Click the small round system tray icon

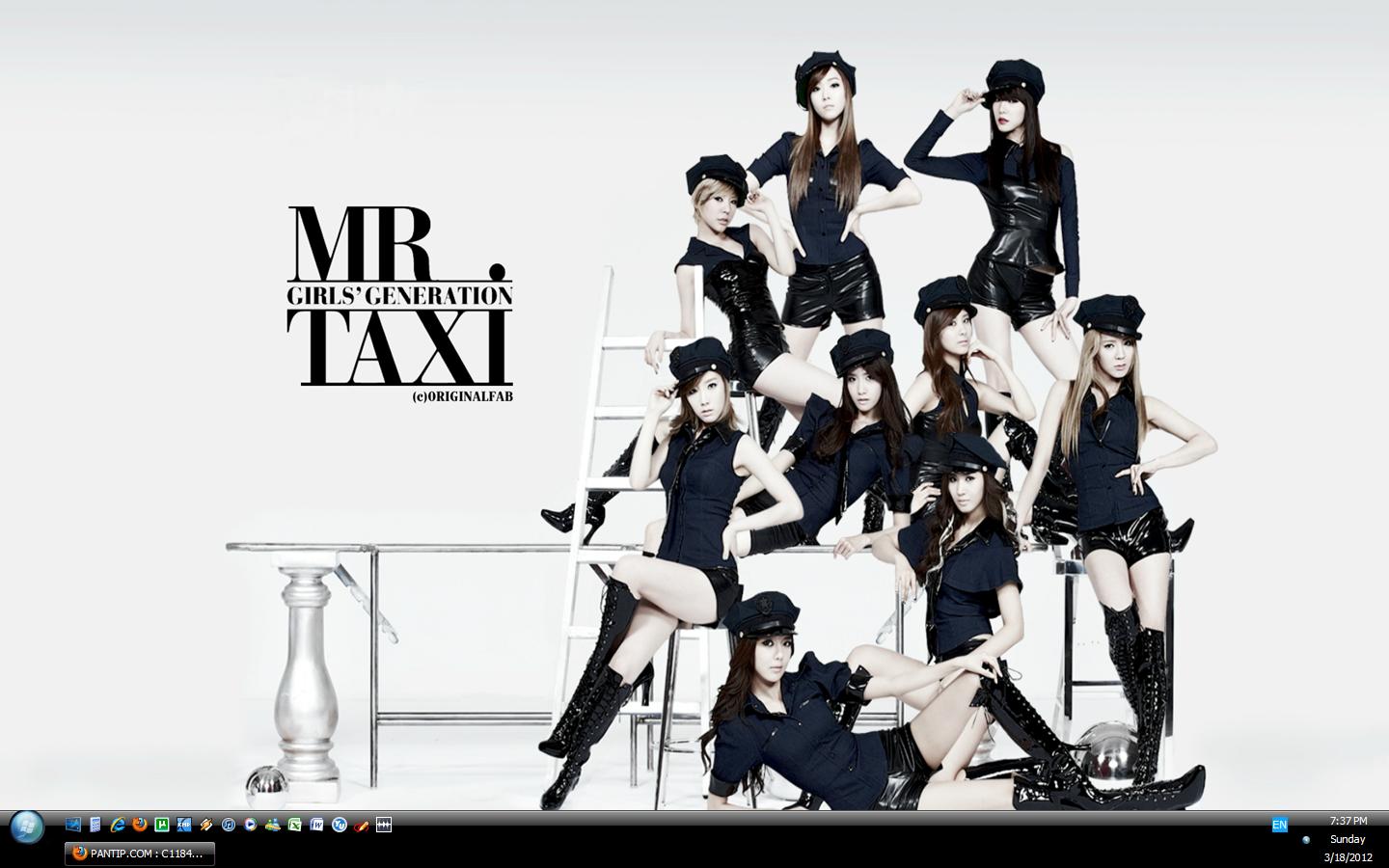pyautogui.click(x=1306, y=840)
